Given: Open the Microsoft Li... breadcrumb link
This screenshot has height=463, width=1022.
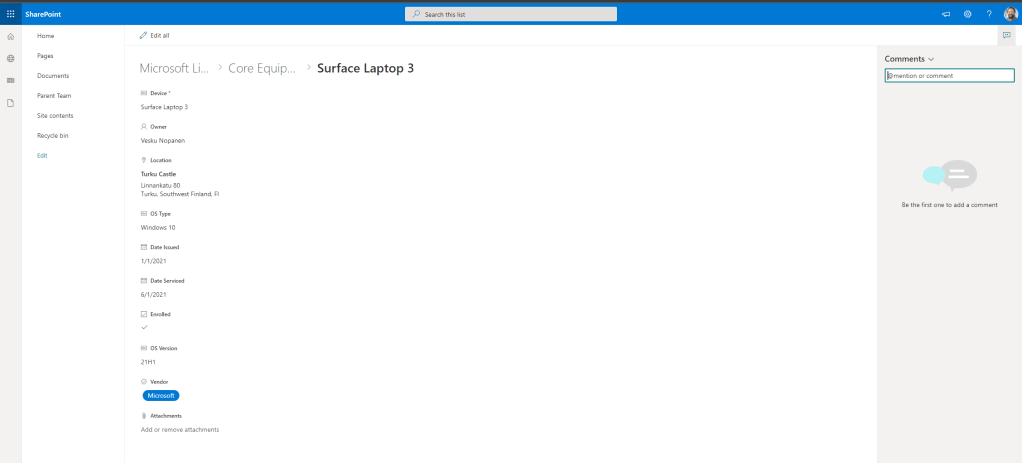Looking at the screenshot, I should (174, 68).
